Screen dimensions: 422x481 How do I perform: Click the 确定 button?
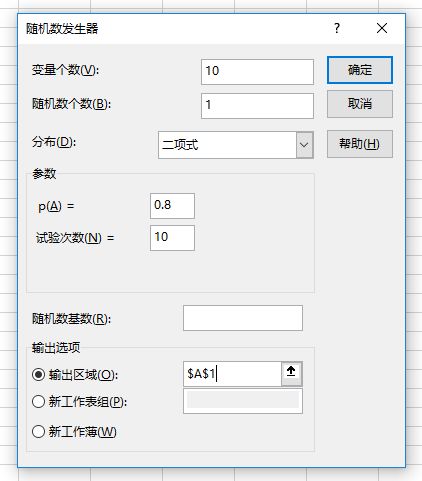360,70
